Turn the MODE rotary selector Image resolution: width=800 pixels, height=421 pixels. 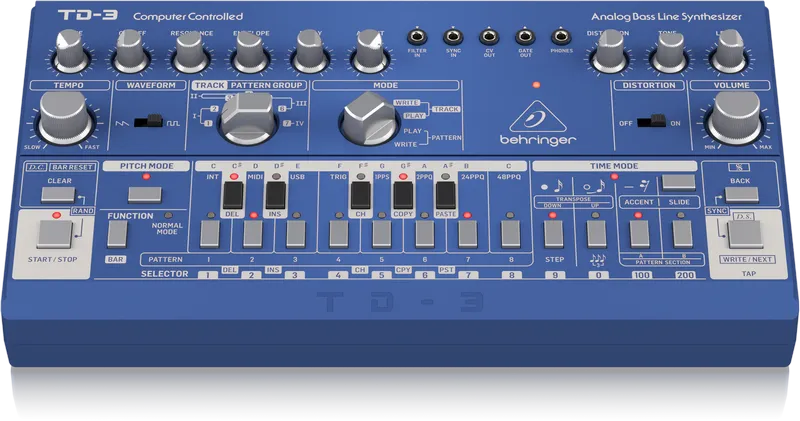[x=369, y=119]
